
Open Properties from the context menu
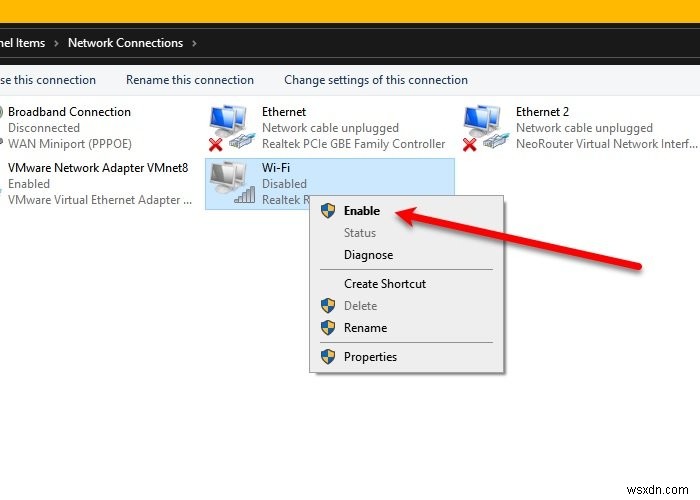point(370,357)
